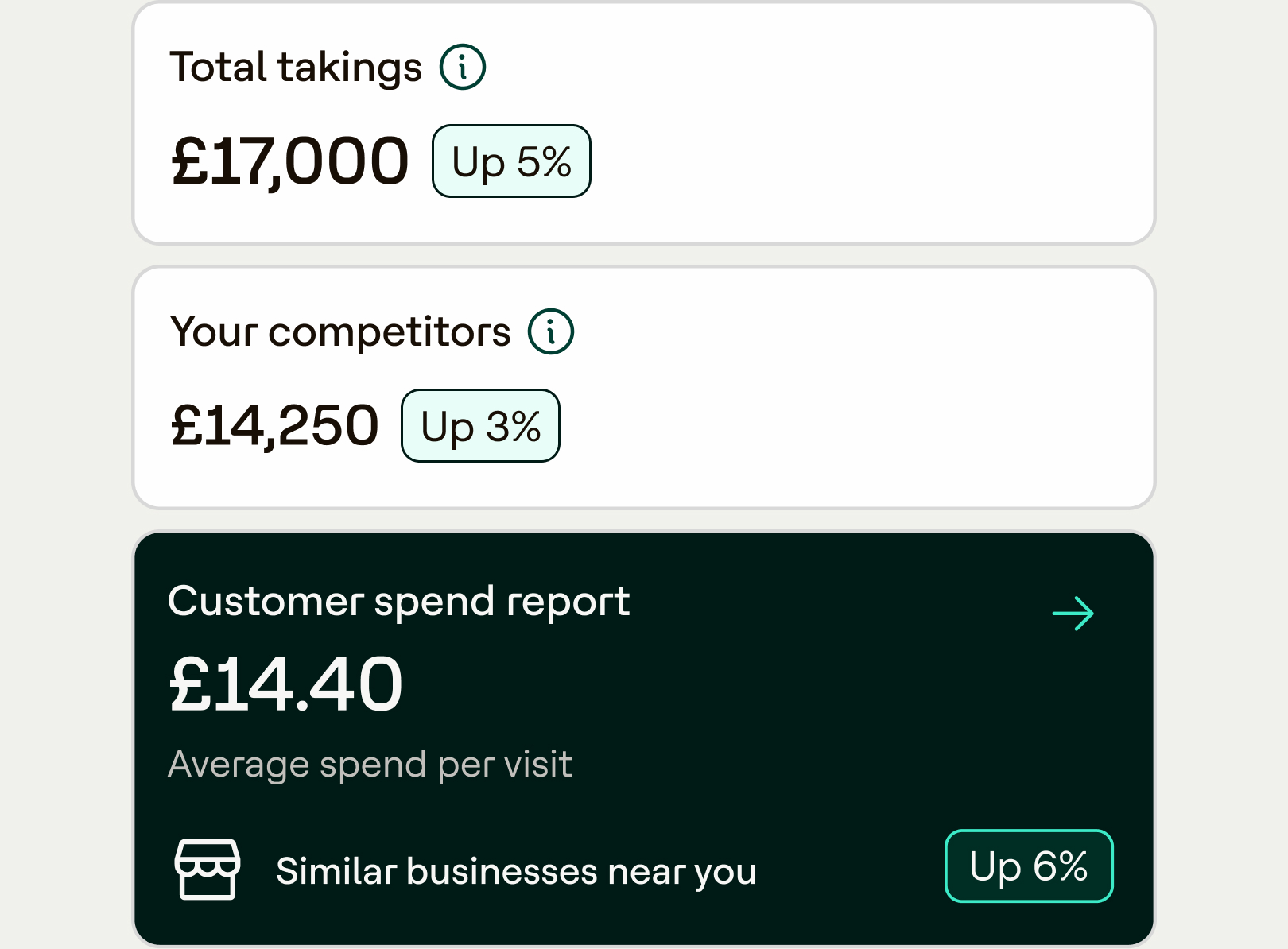Viewport: 1288px width, 949px height.
Task: Click the Up 6% badge
Action: [1028, 866]
